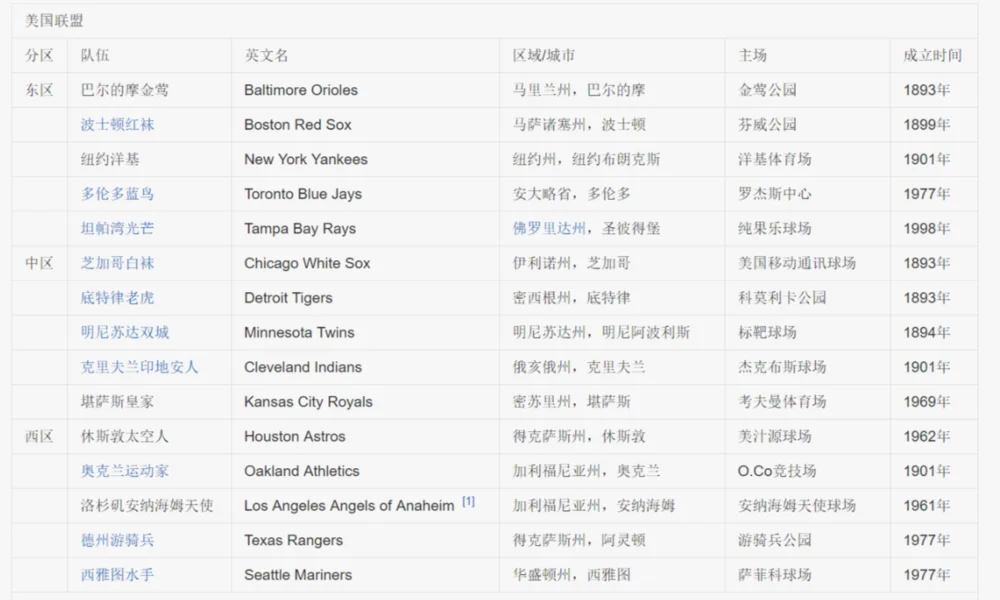Select the 萨菲科球场 stadium cell
1000x600 pixels.
775,574
